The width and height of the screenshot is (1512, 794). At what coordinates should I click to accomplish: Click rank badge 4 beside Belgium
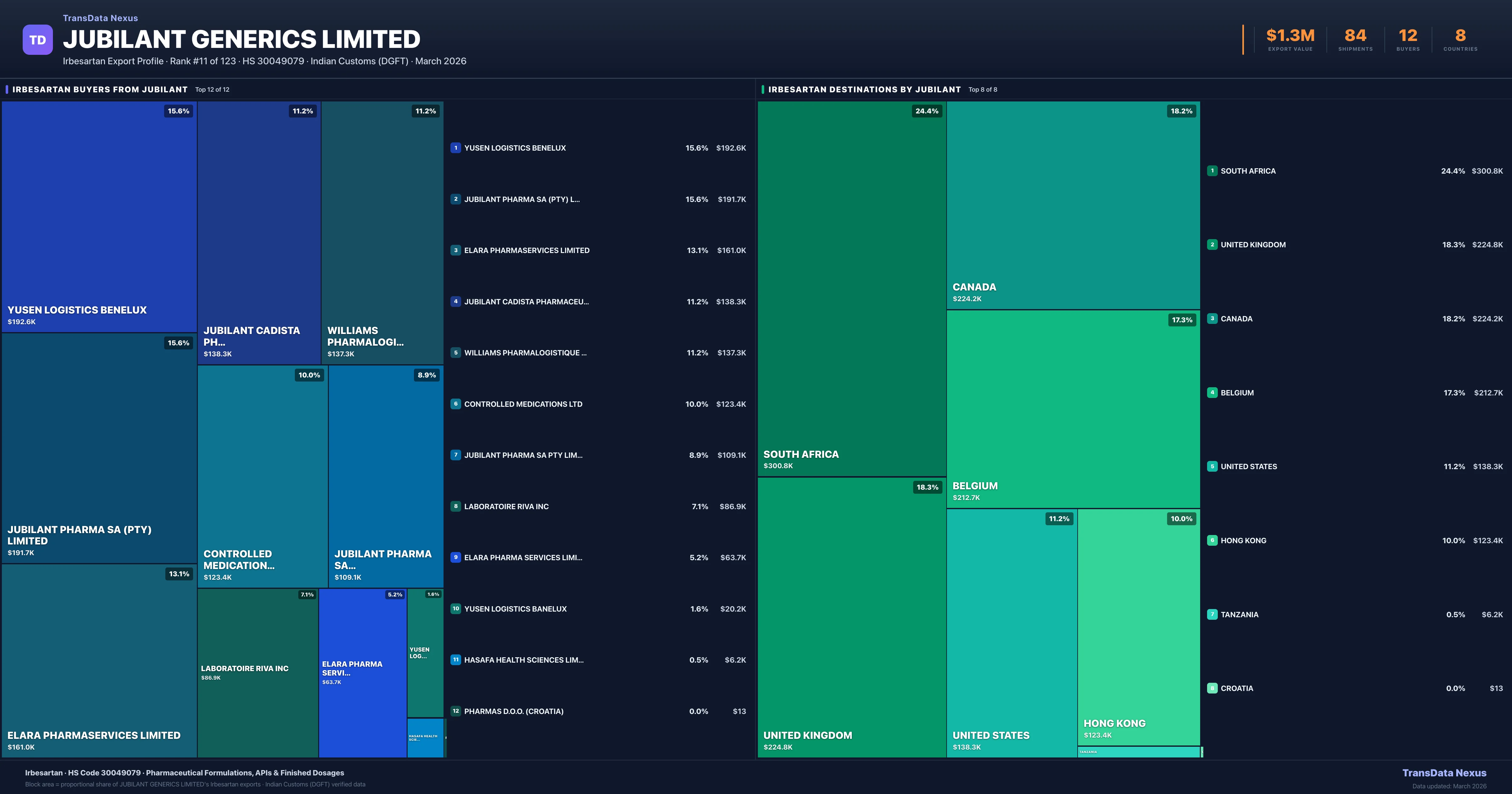coord(1212,393)
